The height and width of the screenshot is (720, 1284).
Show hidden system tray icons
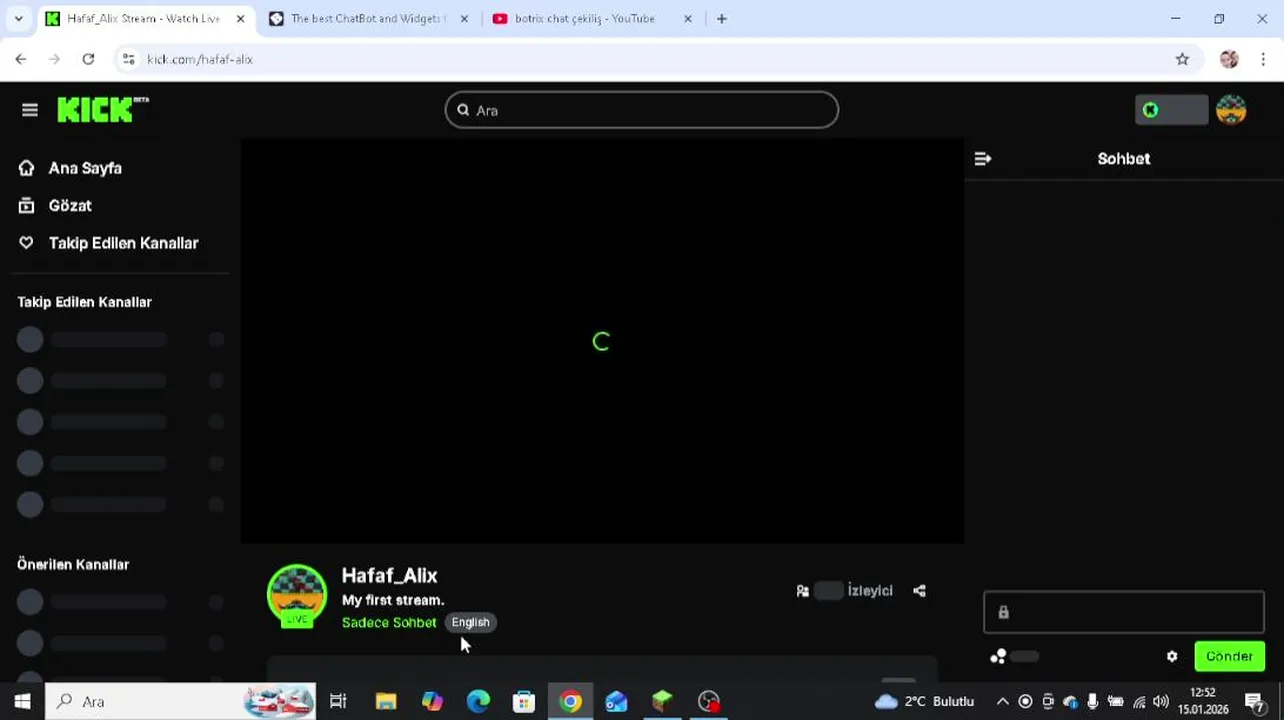coord(1003,702)
